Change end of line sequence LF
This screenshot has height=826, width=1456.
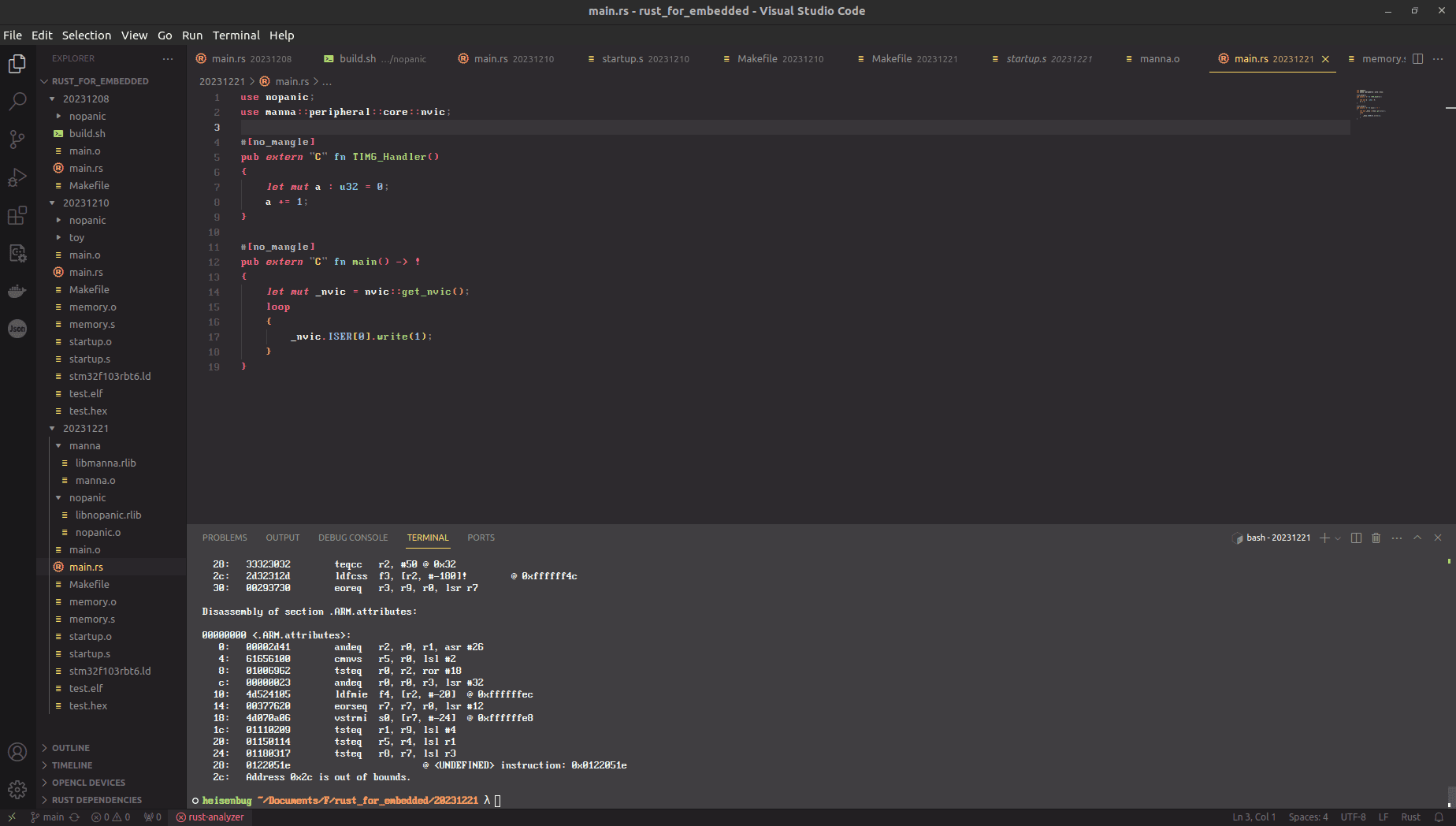pos(1383,817)
